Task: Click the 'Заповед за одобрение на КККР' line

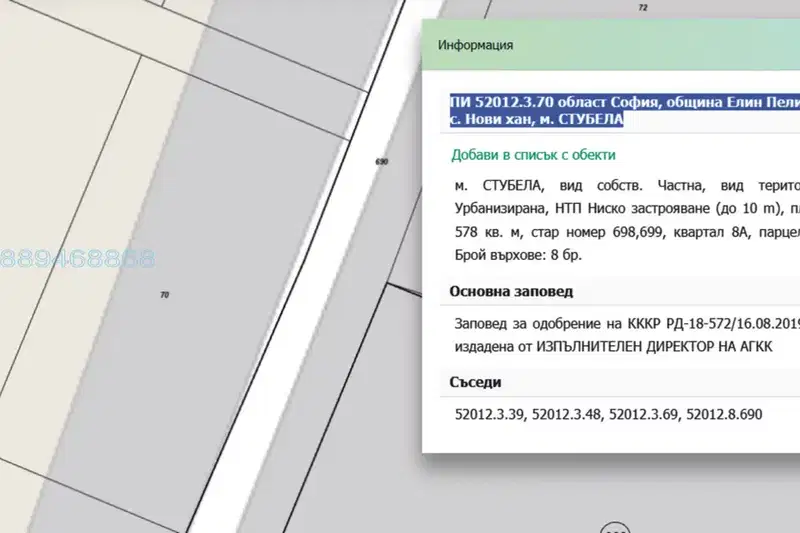Action: 627,324
